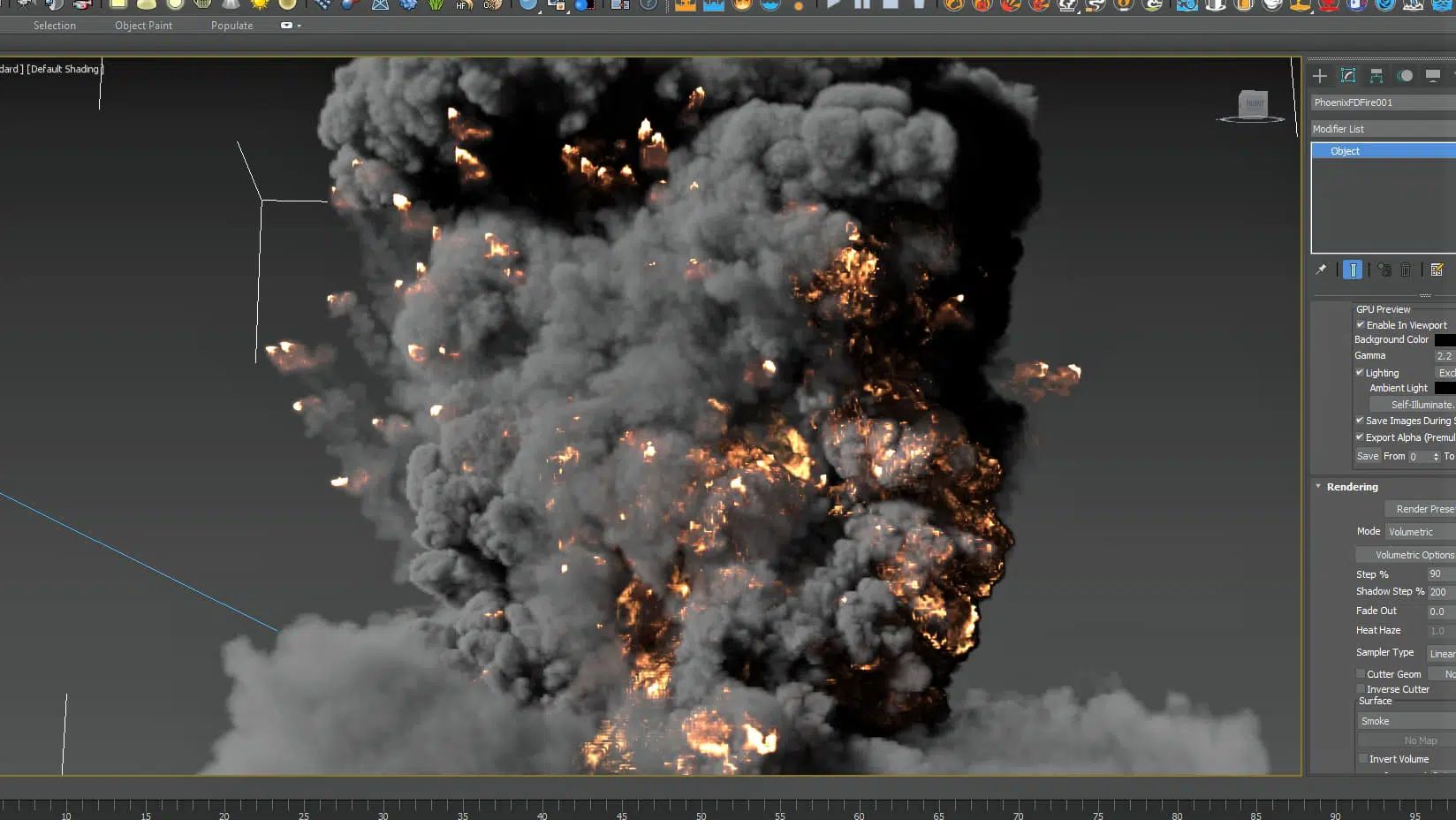Toggle Show End Result in the stack toolbar

tap(1353, 270)
